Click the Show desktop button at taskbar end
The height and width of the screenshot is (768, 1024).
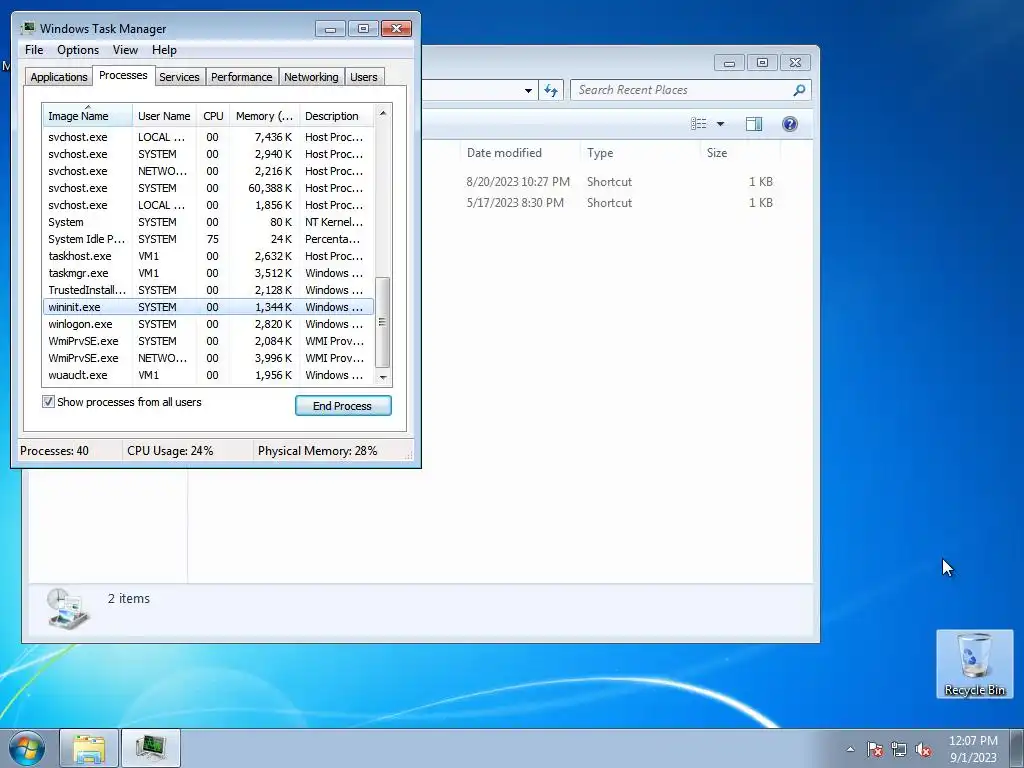coord(1017,748)
